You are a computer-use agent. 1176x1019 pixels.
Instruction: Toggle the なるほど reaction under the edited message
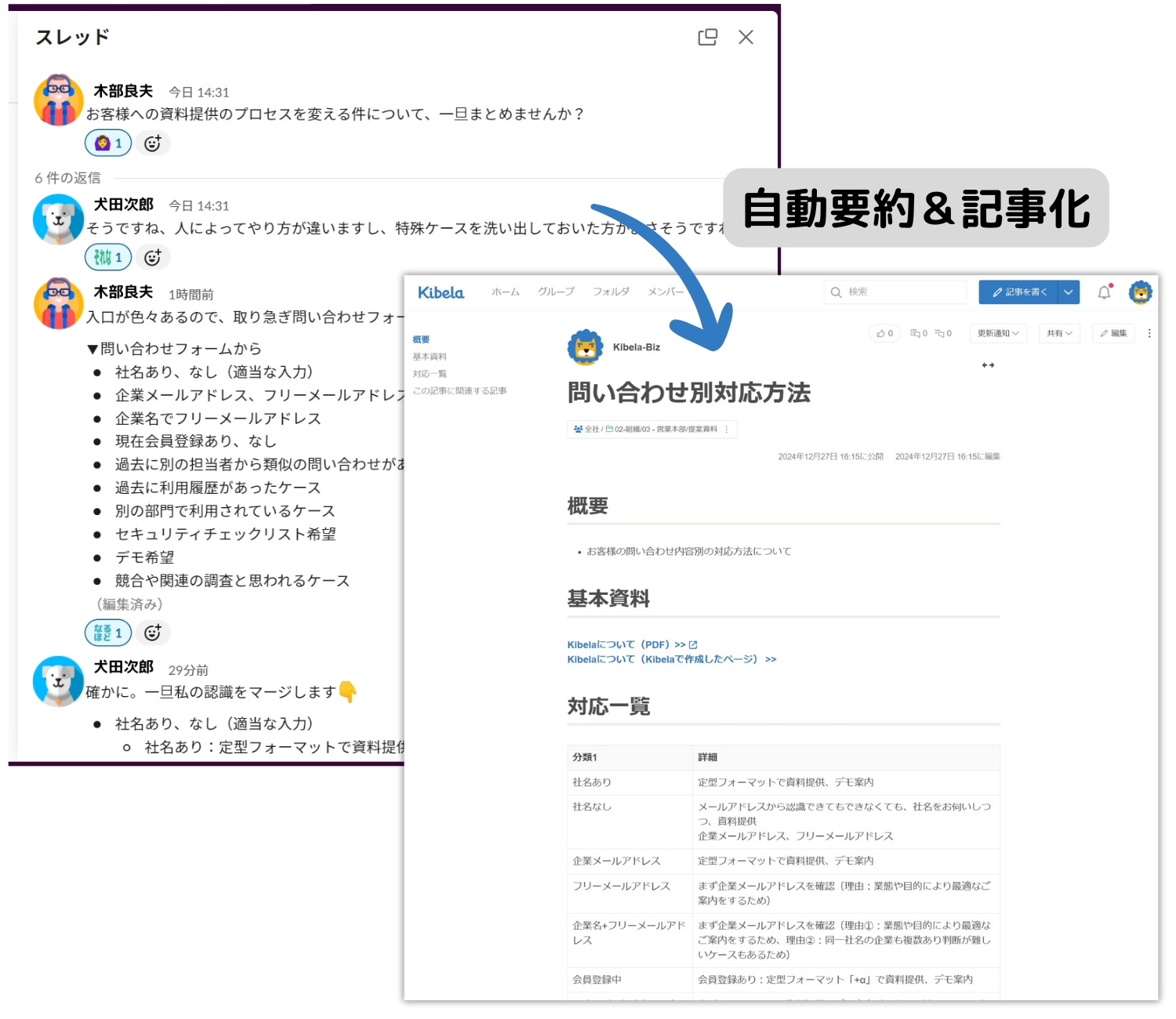[x=108, y=633]
